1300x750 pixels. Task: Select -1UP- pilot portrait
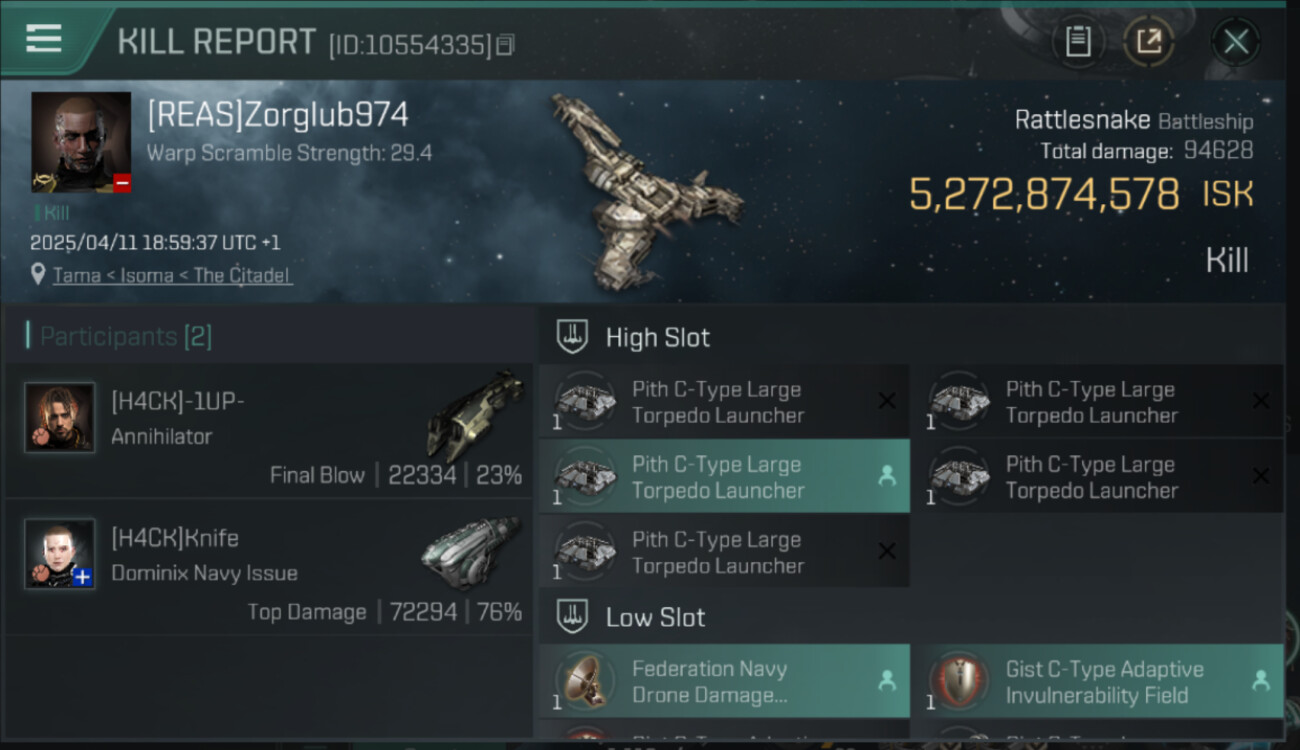tap(60, 417)
